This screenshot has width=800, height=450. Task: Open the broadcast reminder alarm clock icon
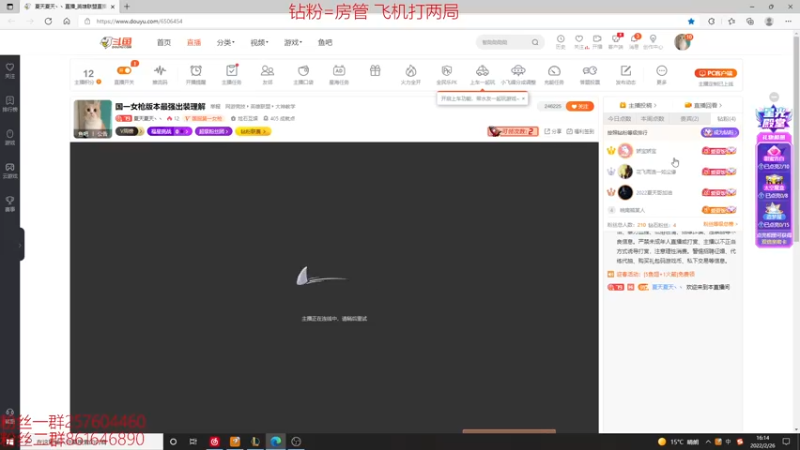(x=196, y=70)
